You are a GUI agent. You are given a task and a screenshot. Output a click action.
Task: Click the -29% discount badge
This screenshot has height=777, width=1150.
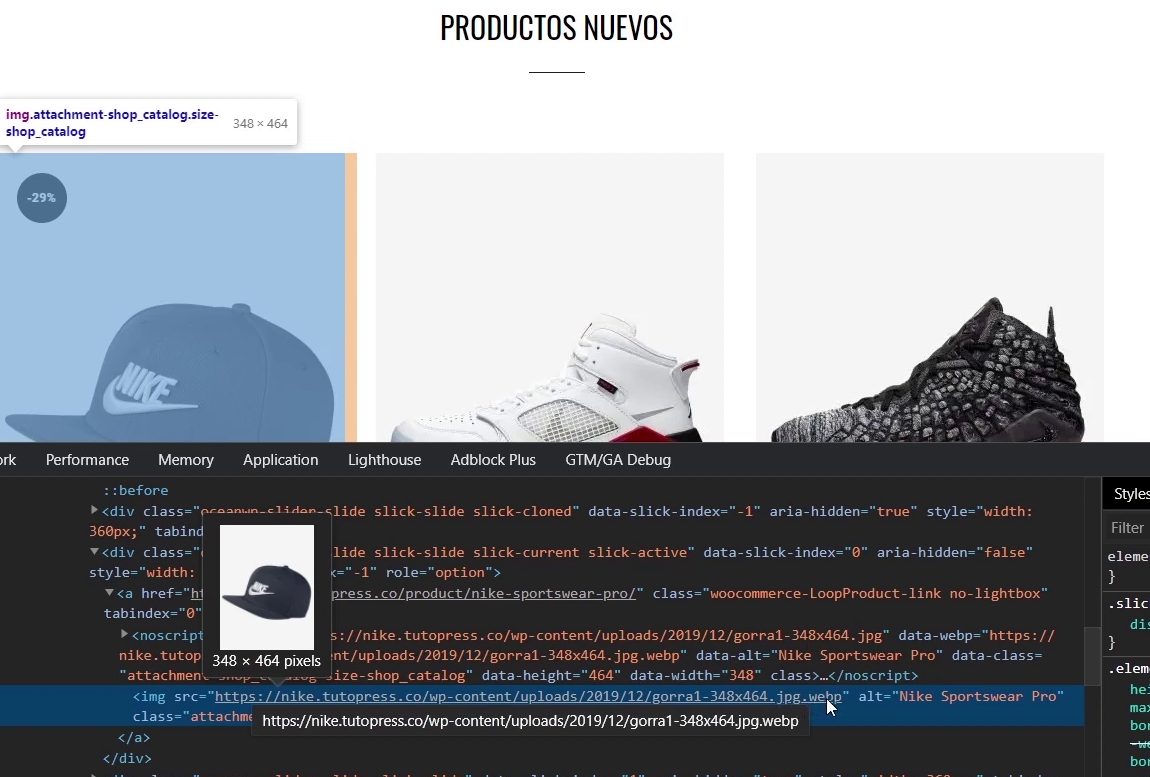click(x=42, y=197)
